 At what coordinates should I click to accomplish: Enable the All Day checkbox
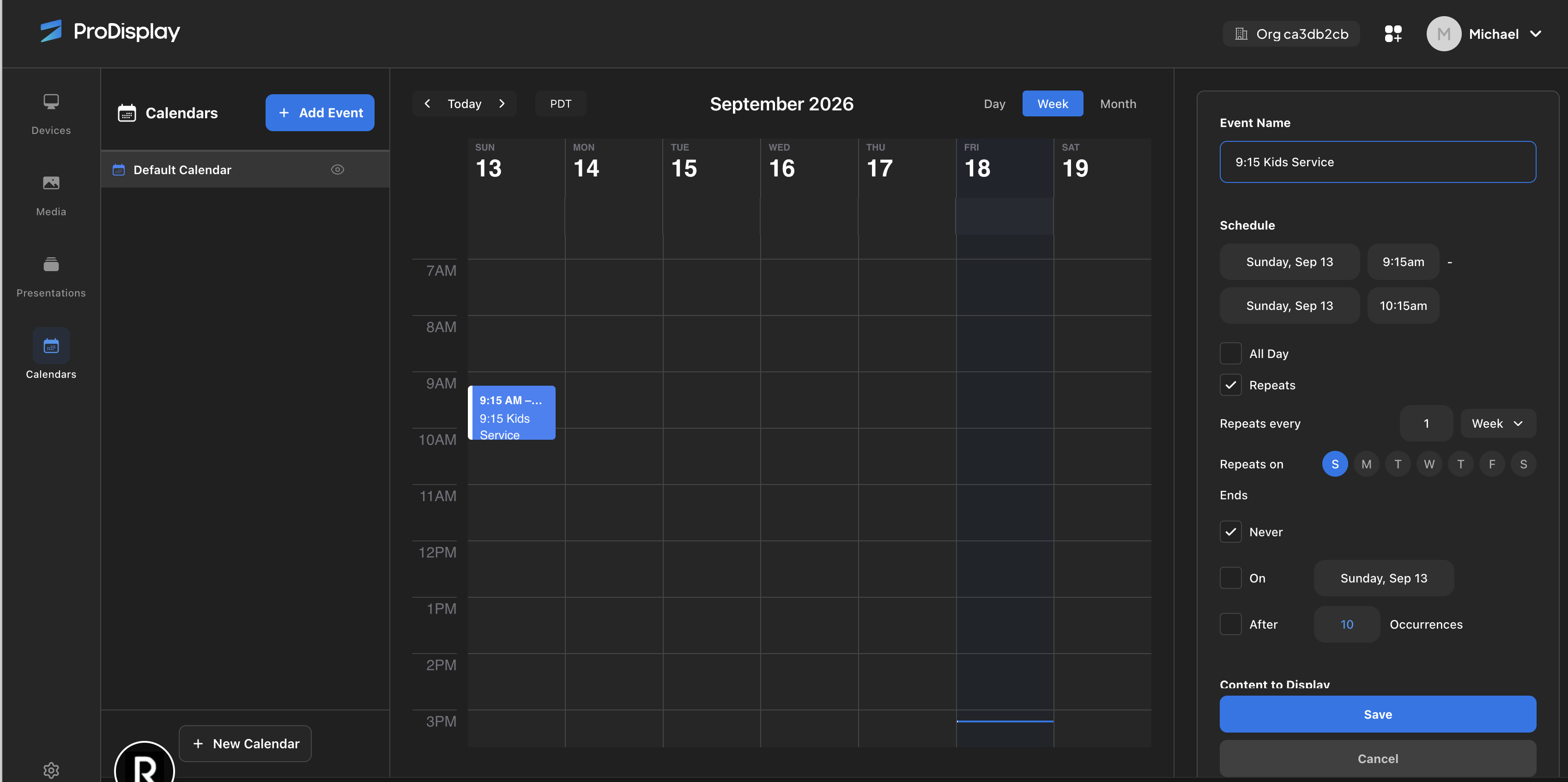tap(1230, 353)
